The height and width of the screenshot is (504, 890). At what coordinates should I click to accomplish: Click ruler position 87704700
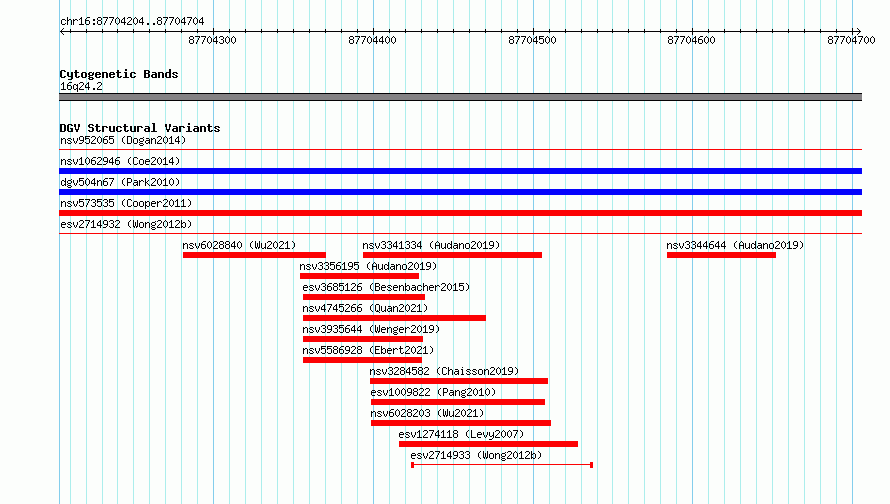coord(851,40)
